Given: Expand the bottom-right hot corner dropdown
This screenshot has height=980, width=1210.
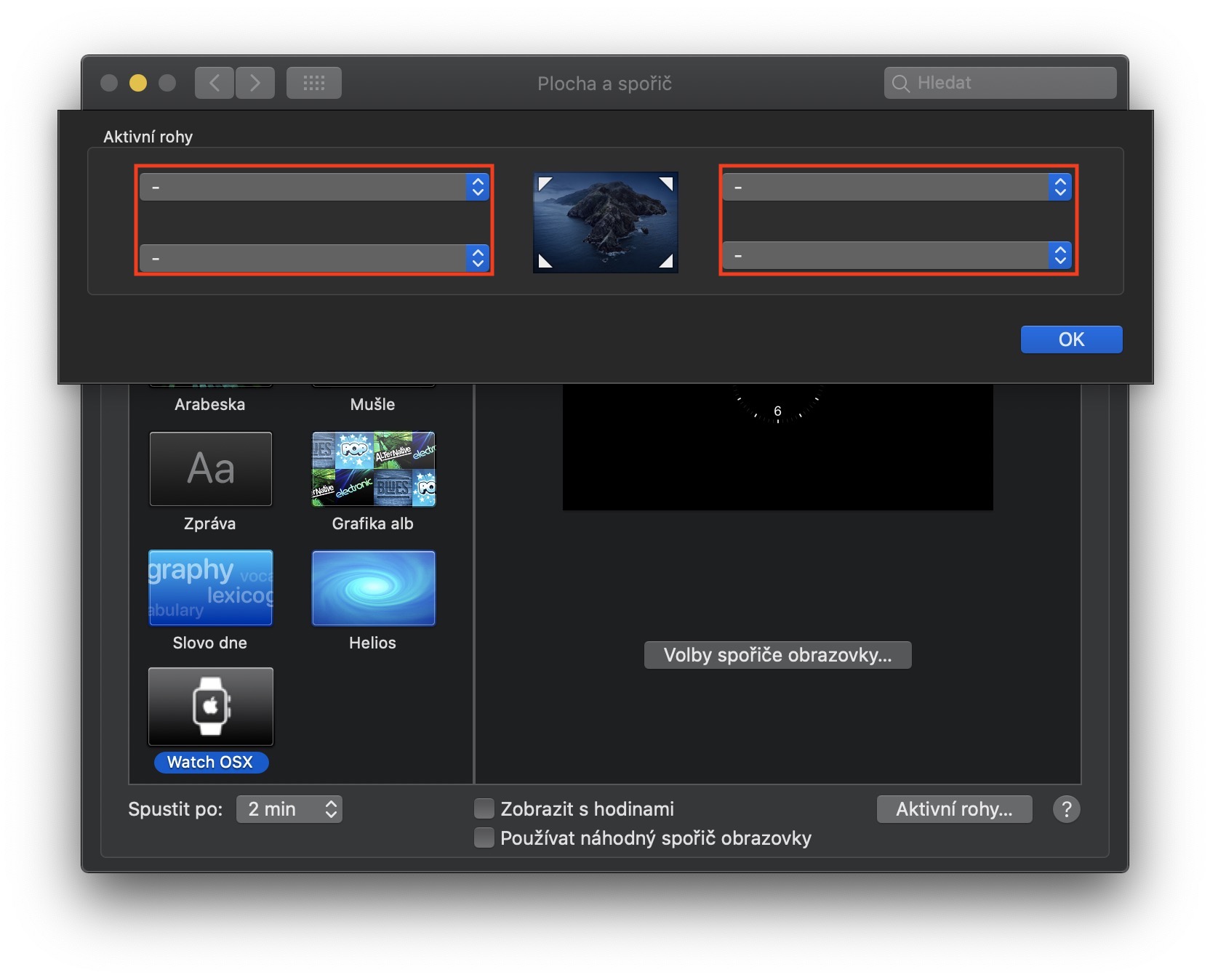Looking at the screenshot, I should tap(897, 255).
